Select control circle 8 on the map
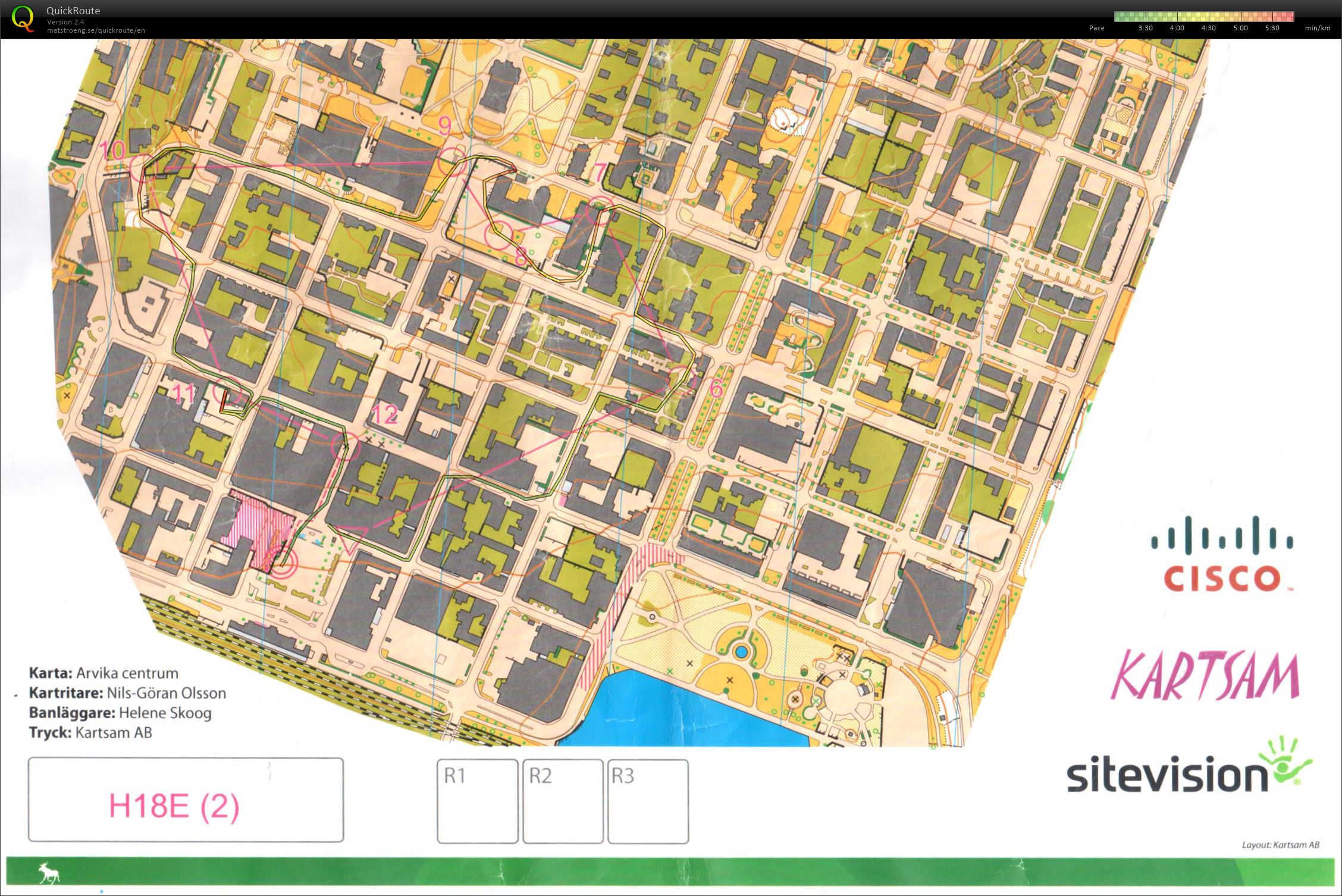1342x896 pixels. click(x=498, y=234)
